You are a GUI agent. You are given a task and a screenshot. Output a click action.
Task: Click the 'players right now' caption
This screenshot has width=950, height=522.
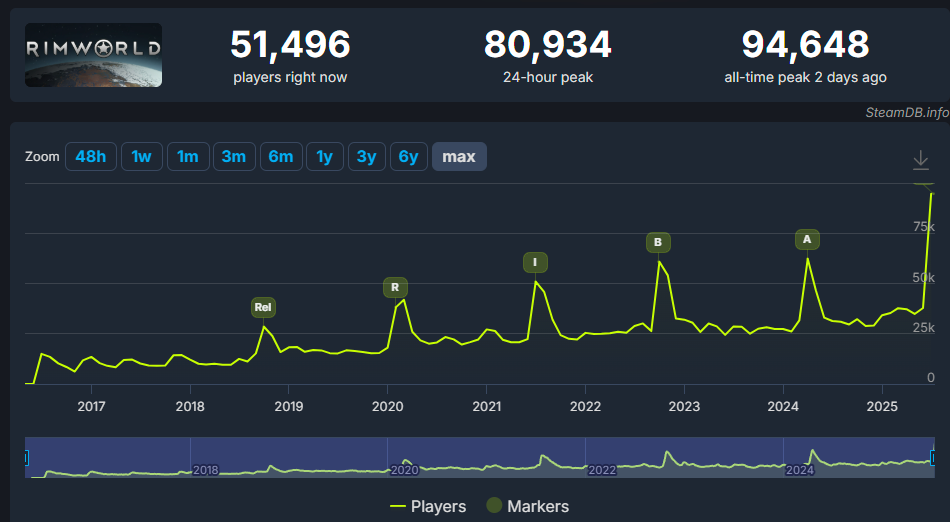pos(290,78)
